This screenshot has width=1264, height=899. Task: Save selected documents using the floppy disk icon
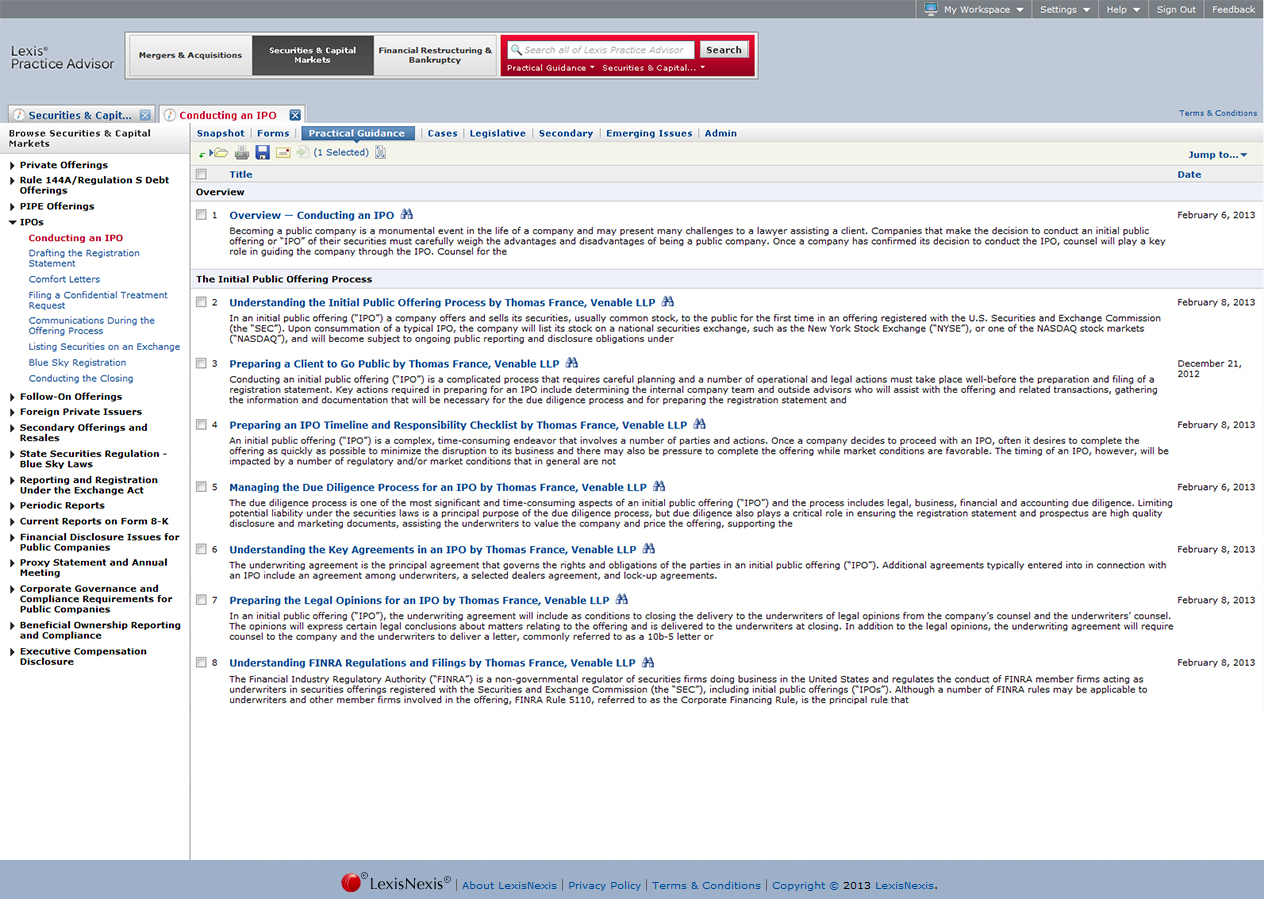coord(263,153)
